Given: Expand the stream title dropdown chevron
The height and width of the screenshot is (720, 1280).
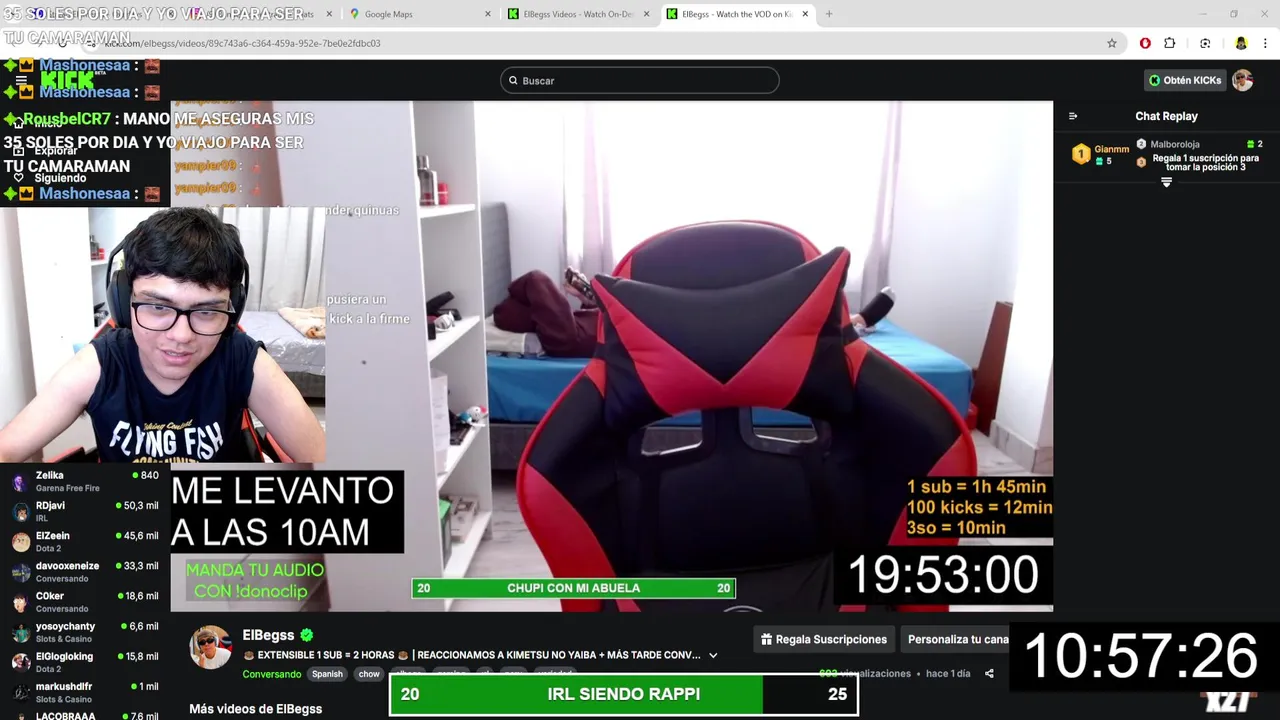Looking at the screenshot, I should (x=713, y=655).
